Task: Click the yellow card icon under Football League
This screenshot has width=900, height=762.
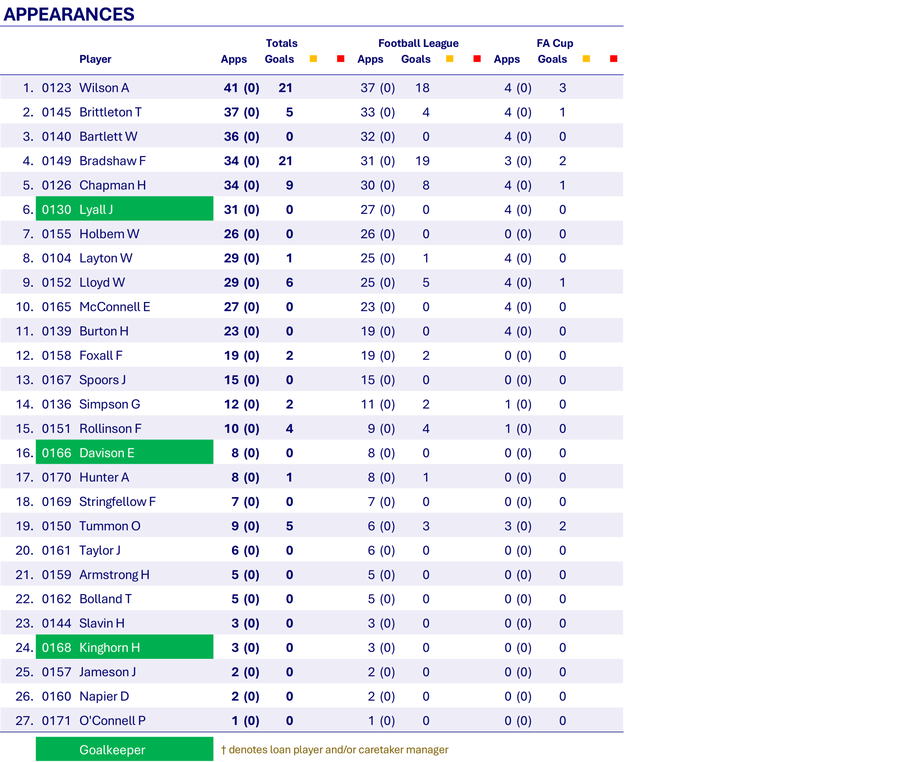Action: pyautogui.click(x=450, y=59)
